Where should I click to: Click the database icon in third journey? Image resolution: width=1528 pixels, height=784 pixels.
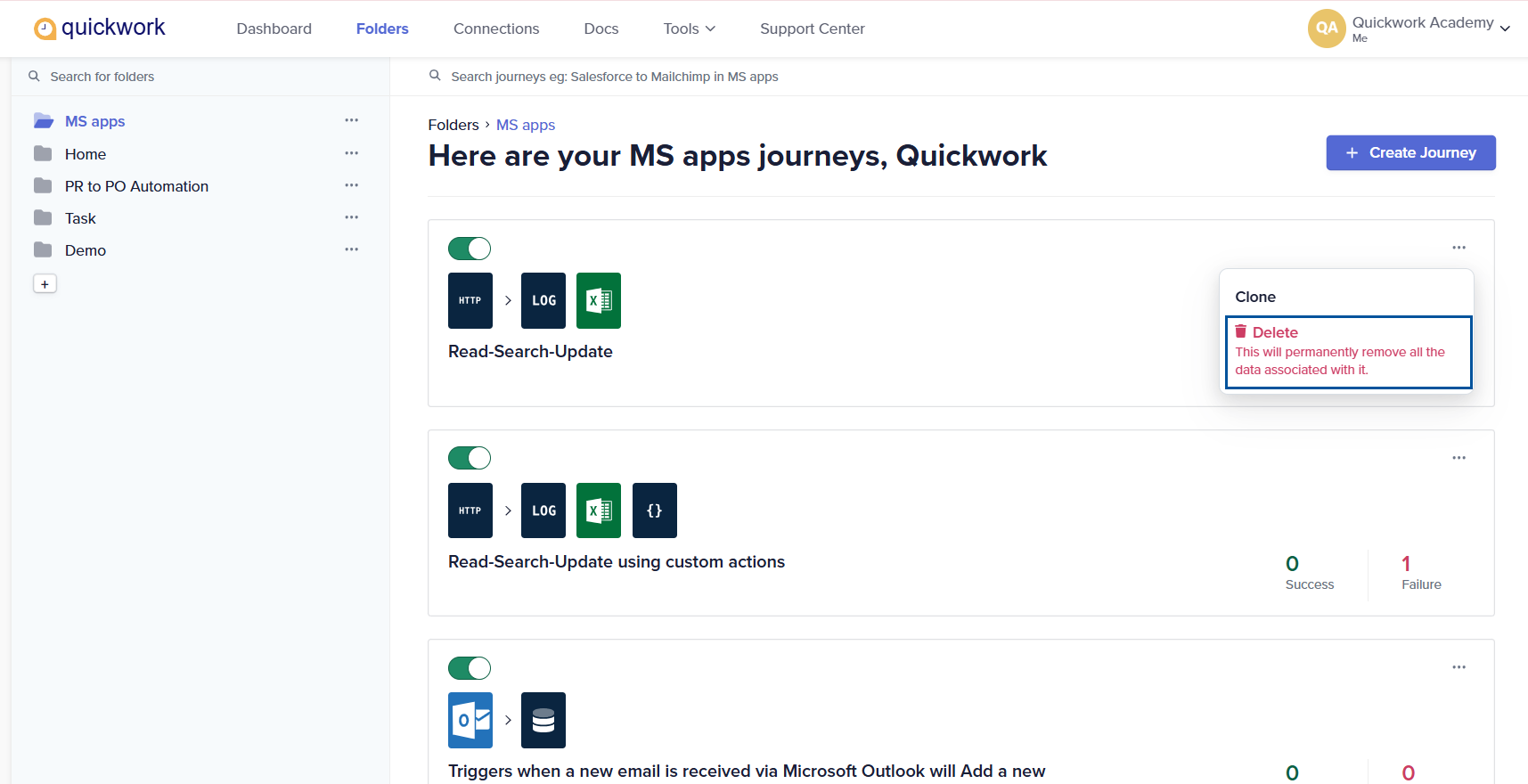point(543,720)
